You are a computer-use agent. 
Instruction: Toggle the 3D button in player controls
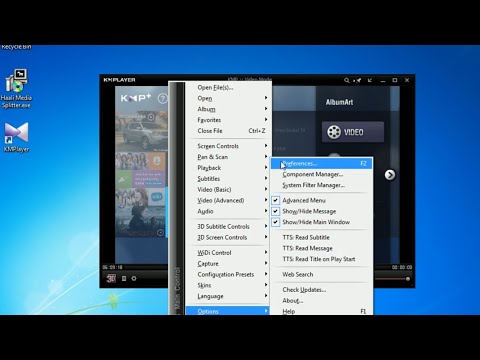click(111, 278)
